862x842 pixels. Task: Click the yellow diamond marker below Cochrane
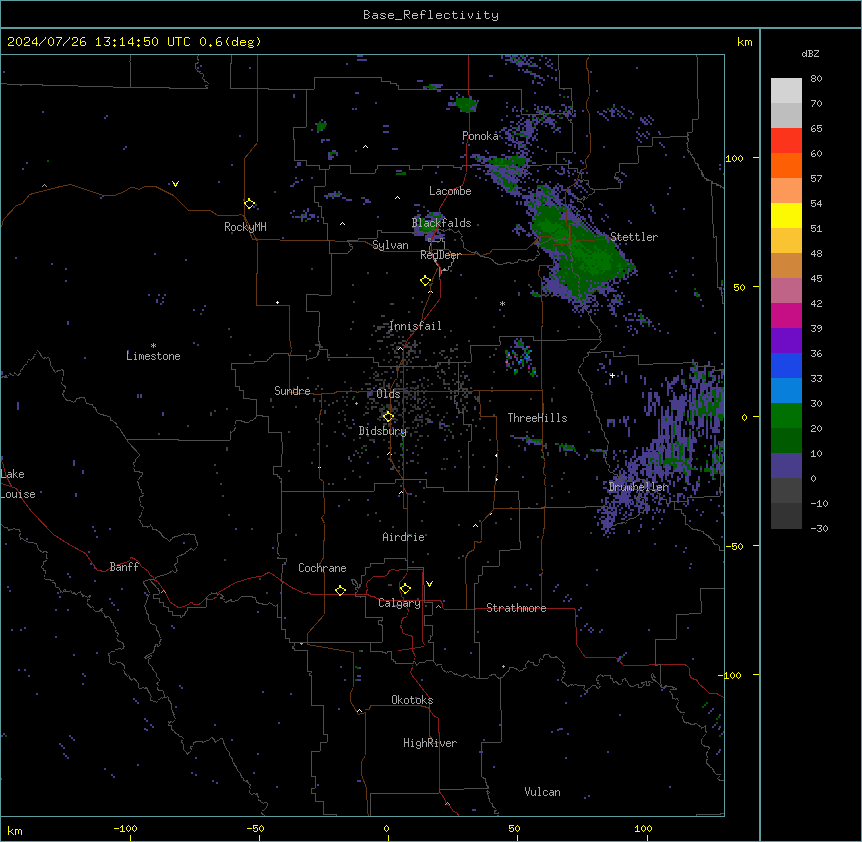coord(340,590)
